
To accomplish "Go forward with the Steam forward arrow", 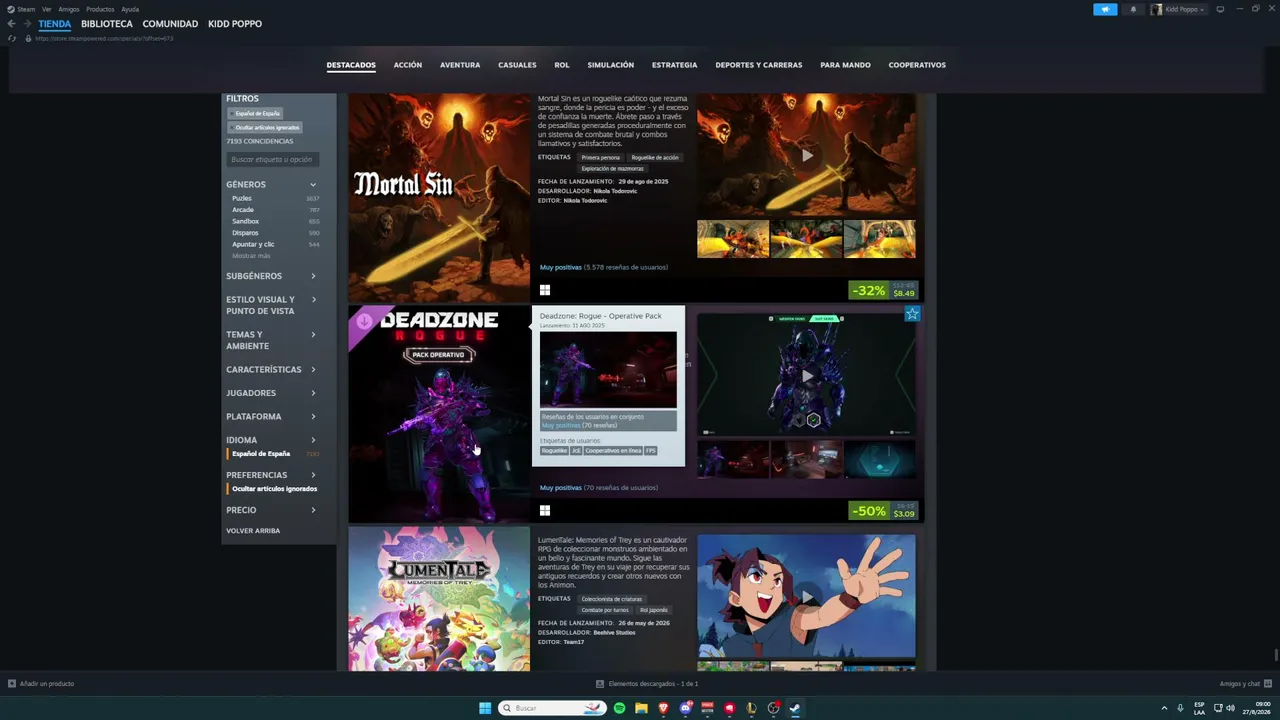I will tap(26, 24).
